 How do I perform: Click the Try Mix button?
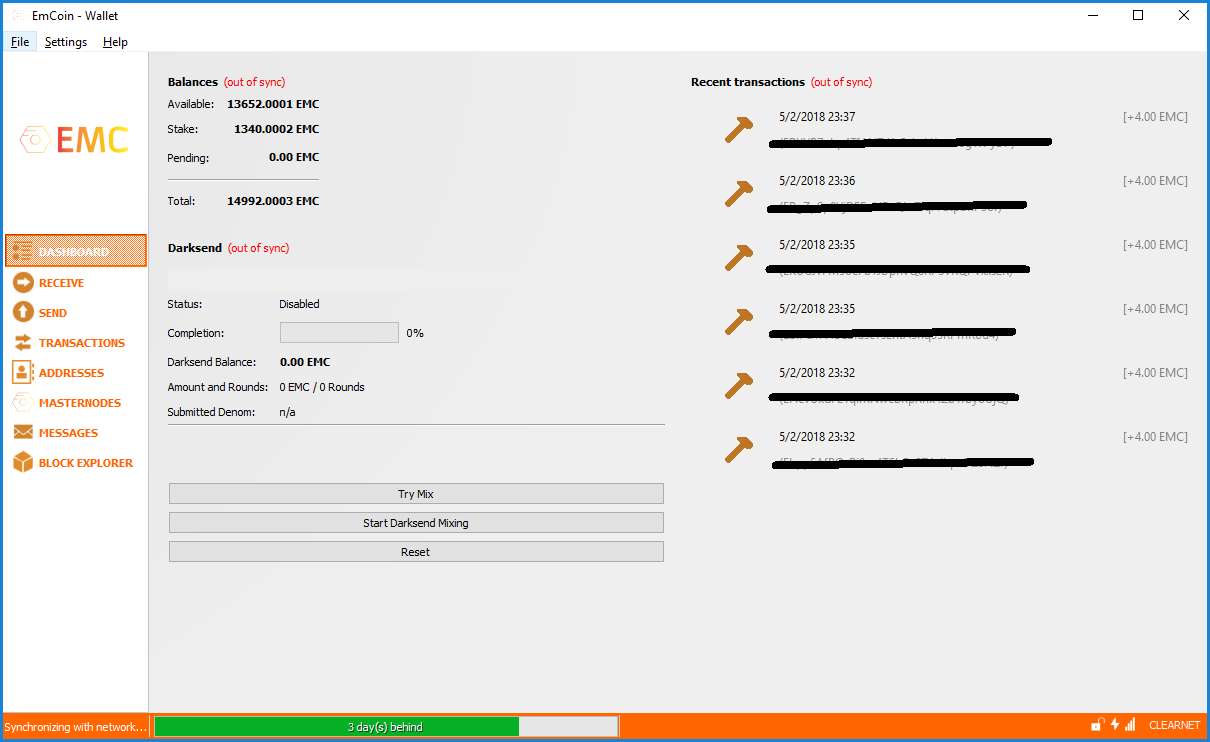click(x=416, y=494)
